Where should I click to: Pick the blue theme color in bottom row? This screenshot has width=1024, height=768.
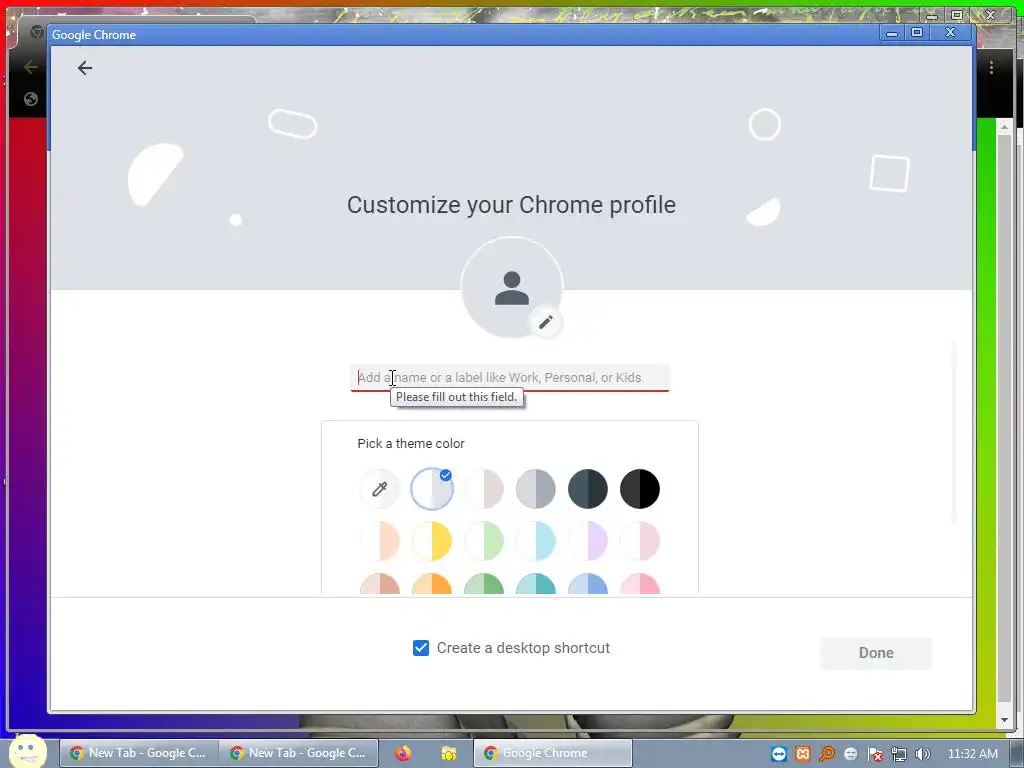coord(588,584)
